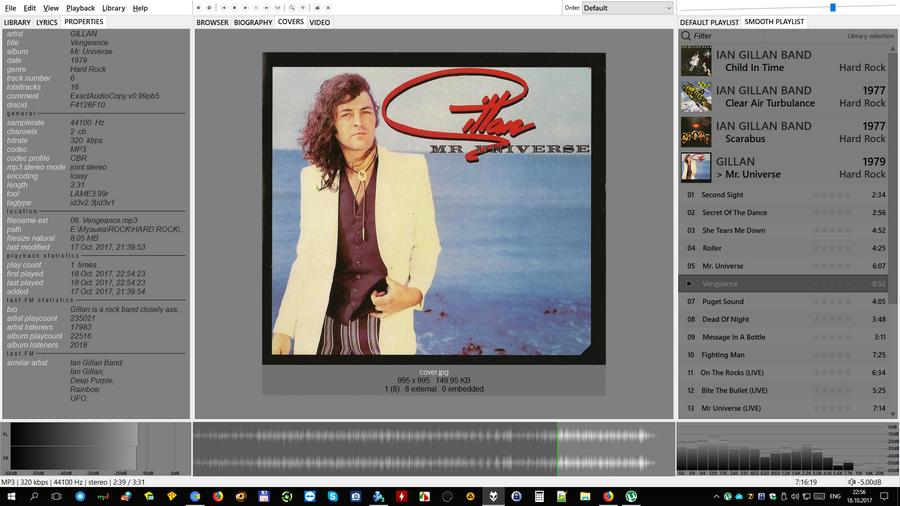Viewport: 900px width, 506px height.
Task: Select the Gillan Mr. Universe album header
Action: 785,168
